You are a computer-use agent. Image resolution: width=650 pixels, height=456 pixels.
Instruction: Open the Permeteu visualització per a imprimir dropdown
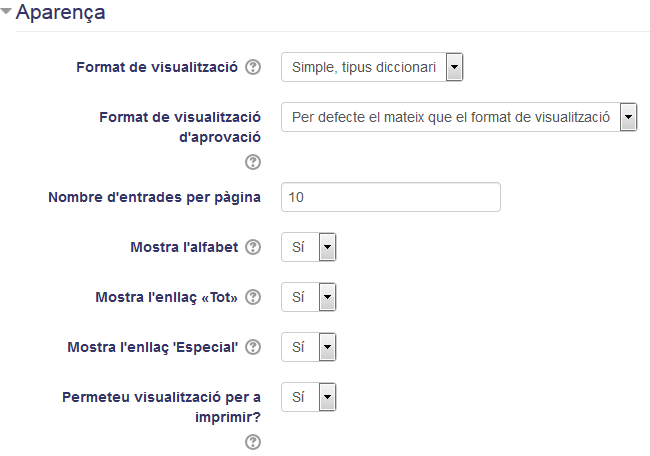pyautogui.click(x=308, y=397)
